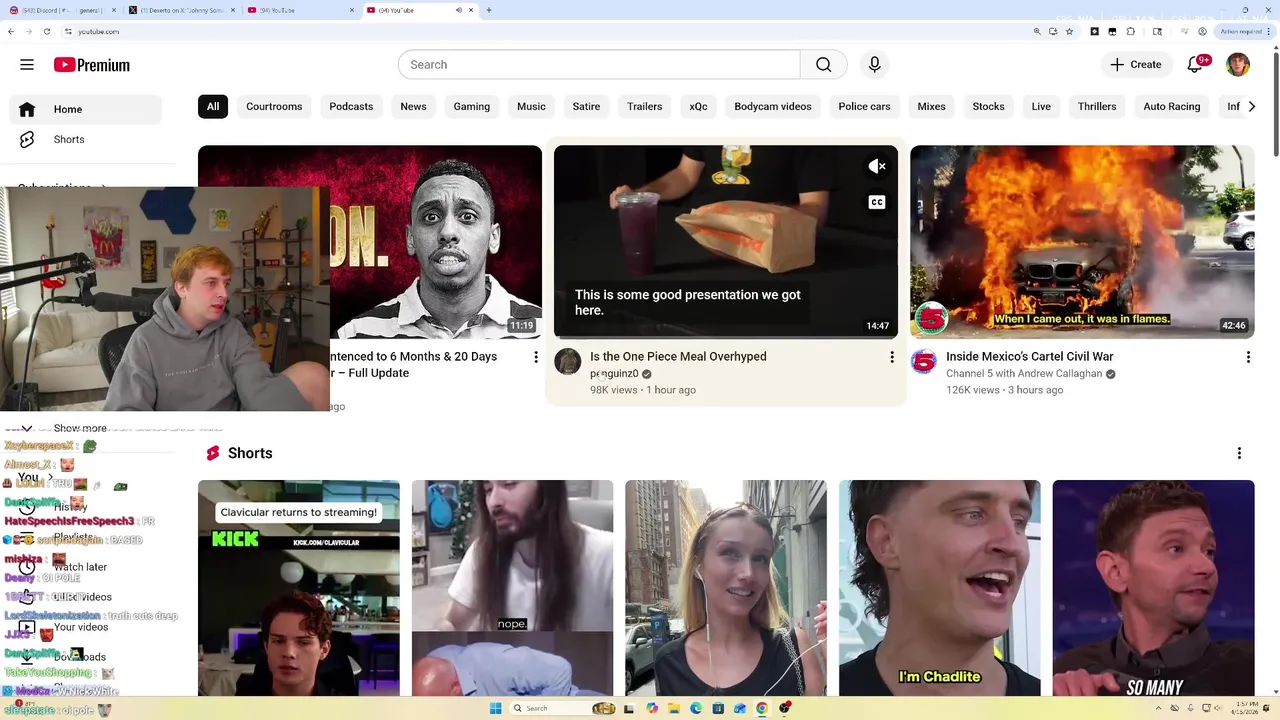The image size is (1280, 720).
Task: Click the Action required browser button
Action: pos(1244,32)
